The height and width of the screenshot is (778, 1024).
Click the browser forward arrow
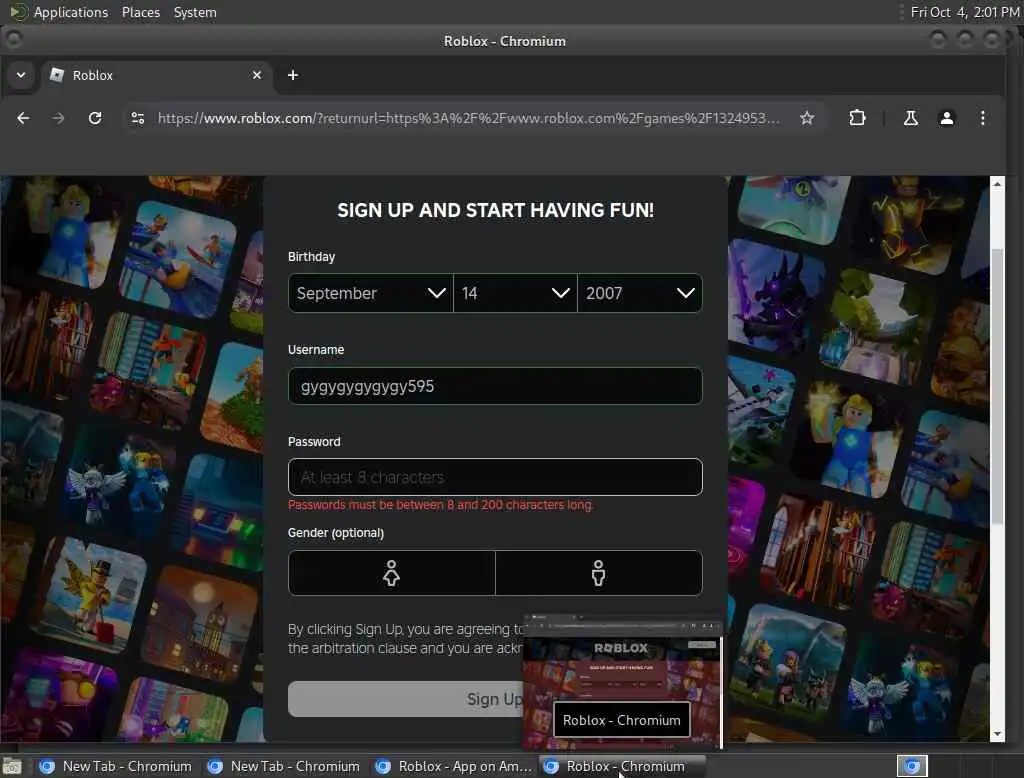click(x=58, y=118)
